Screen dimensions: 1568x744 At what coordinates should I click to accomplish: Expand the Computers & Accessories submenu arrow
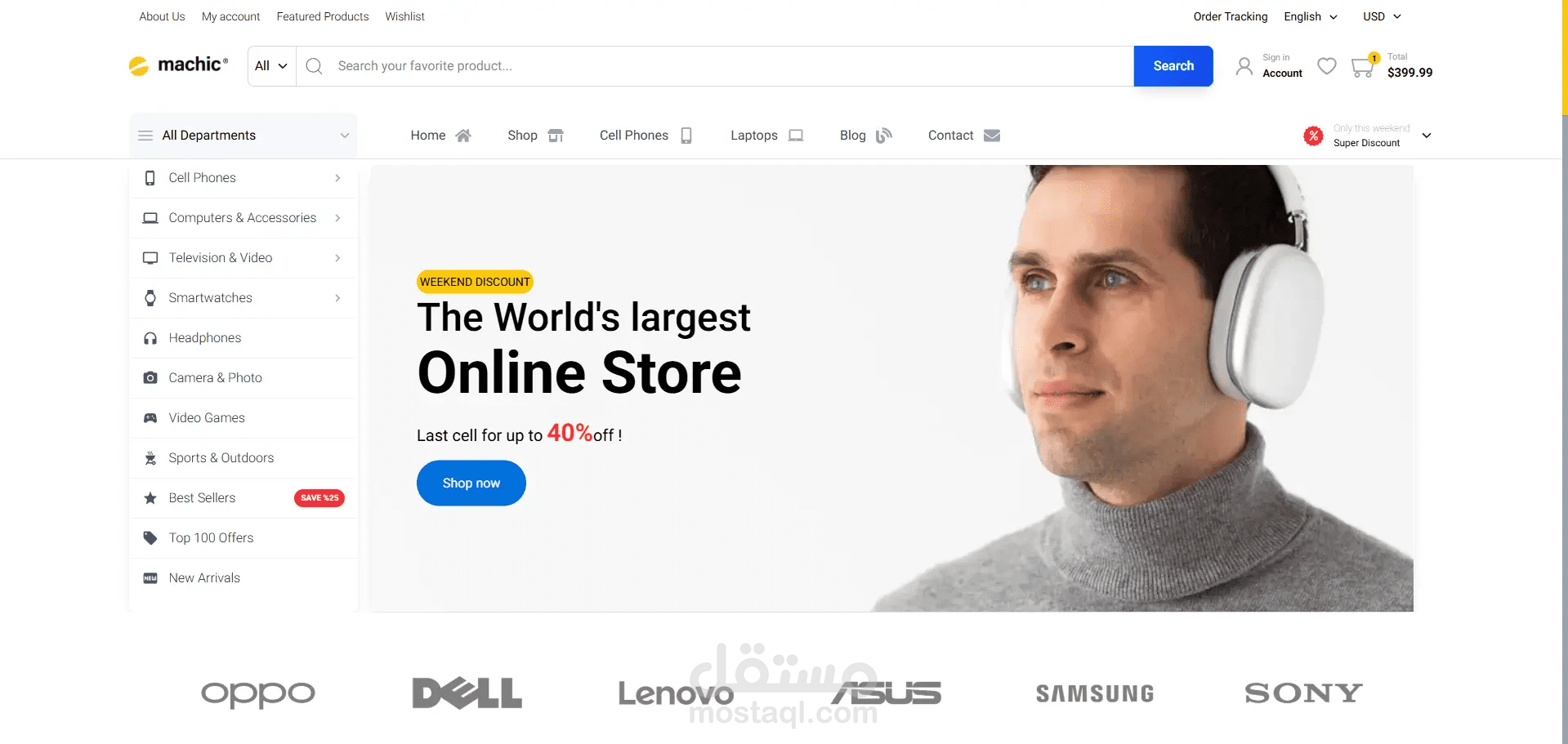coord(337,218)
